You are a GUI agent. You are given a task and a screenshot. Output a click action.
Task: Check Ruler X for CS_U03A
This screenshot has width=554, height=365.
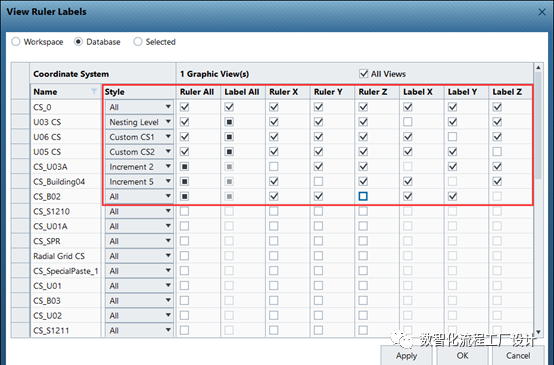274,166
